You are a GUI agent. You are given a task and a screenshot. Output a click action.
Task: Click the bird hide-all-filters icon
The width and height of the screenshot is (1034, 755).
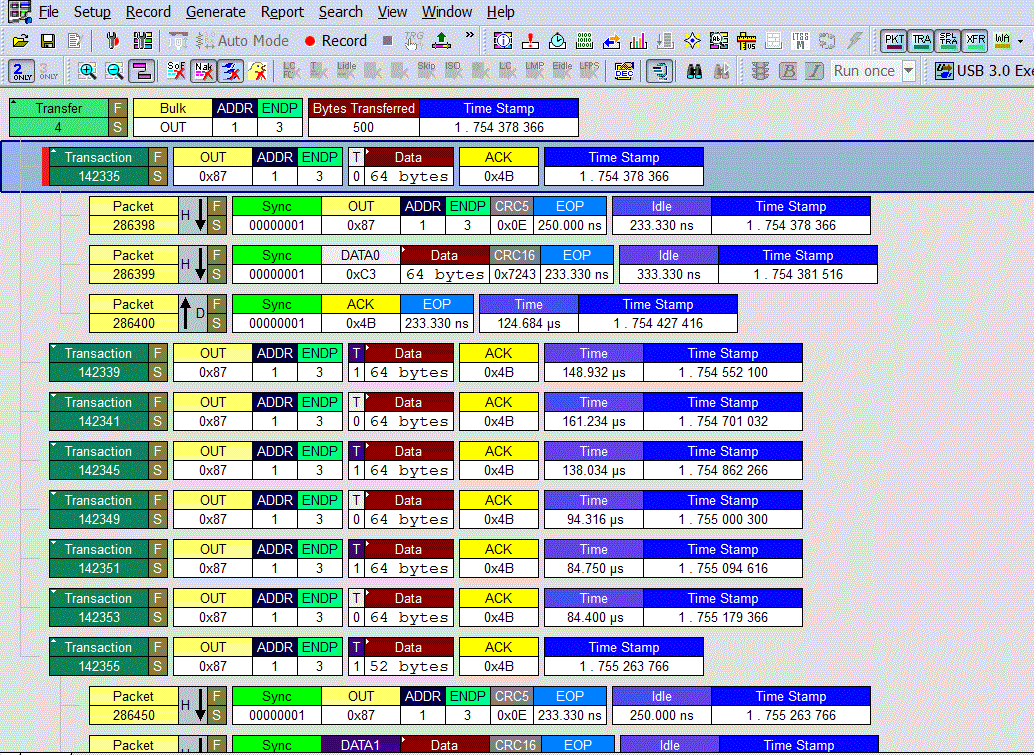point(258,71)
